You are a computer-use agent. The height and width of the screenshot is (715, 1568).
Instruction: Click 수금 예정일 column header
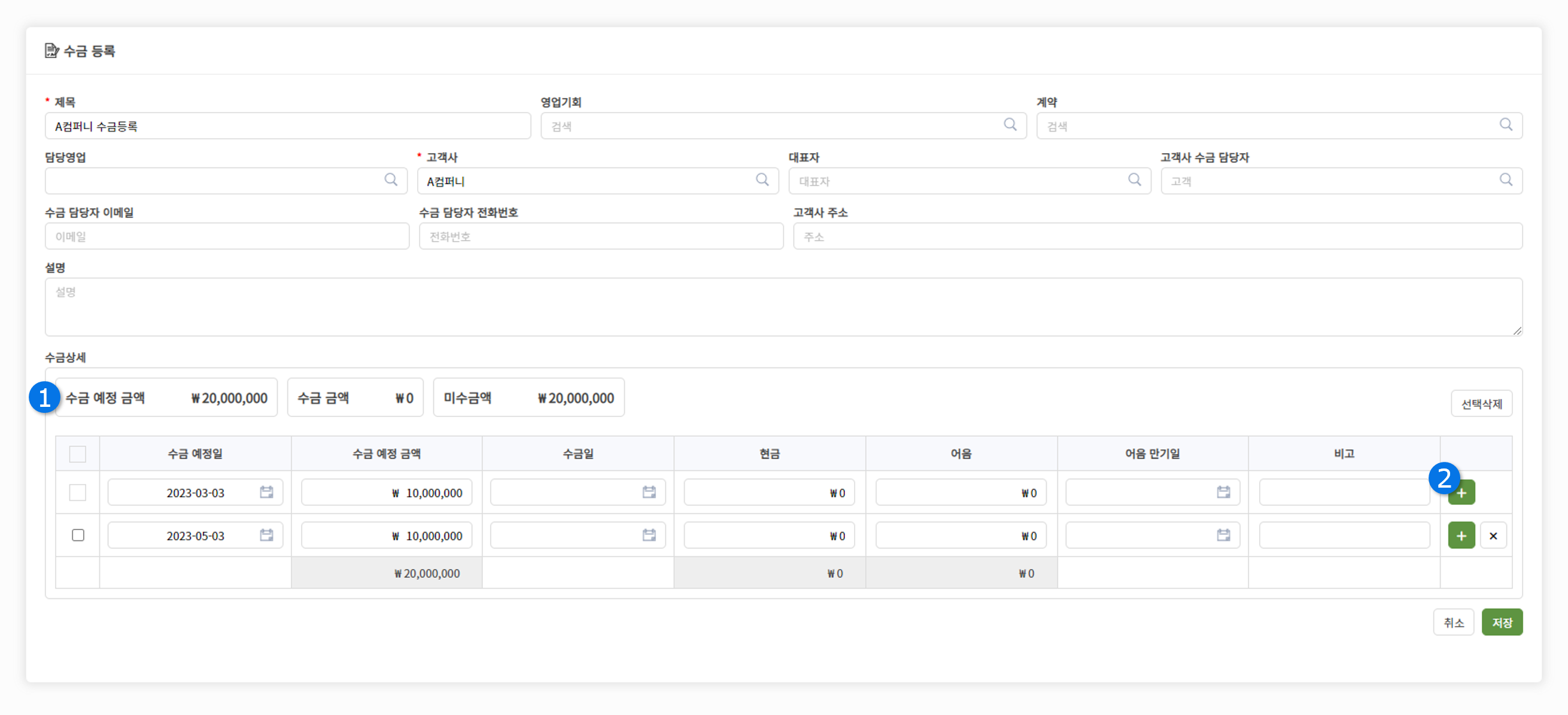coord(195,454)
